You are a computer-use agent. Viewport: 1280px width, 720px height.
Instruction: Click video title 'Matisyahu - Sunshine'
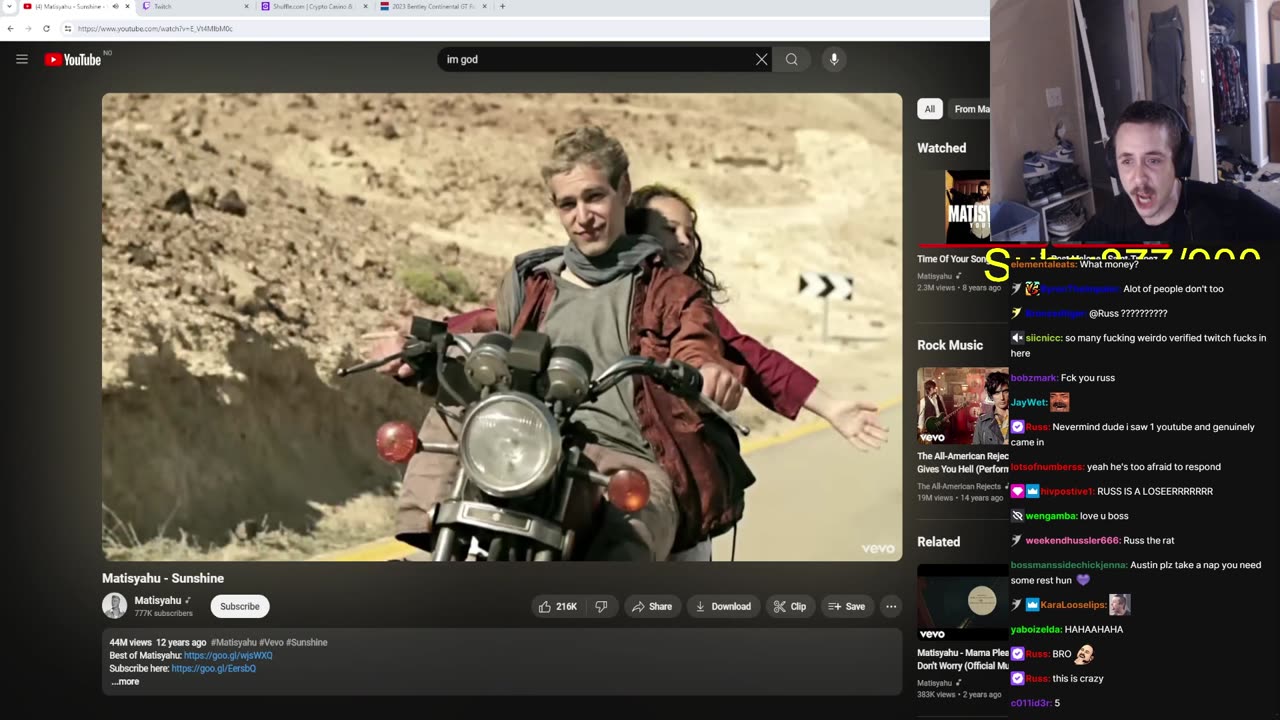(163, 578)
